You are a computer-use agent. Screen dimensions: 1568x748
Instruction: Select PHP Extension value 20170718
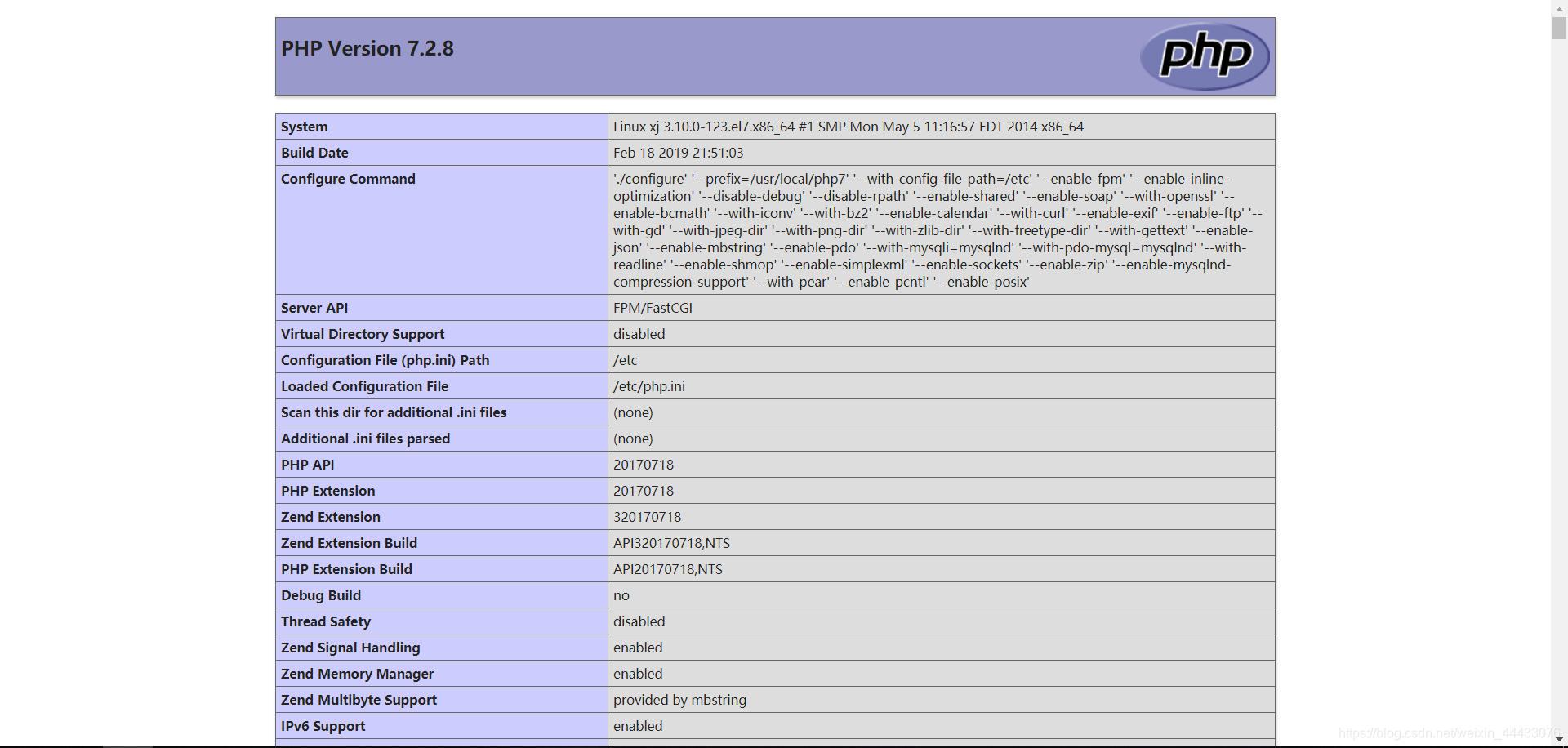pyautogui.click(x=644, y=491)
